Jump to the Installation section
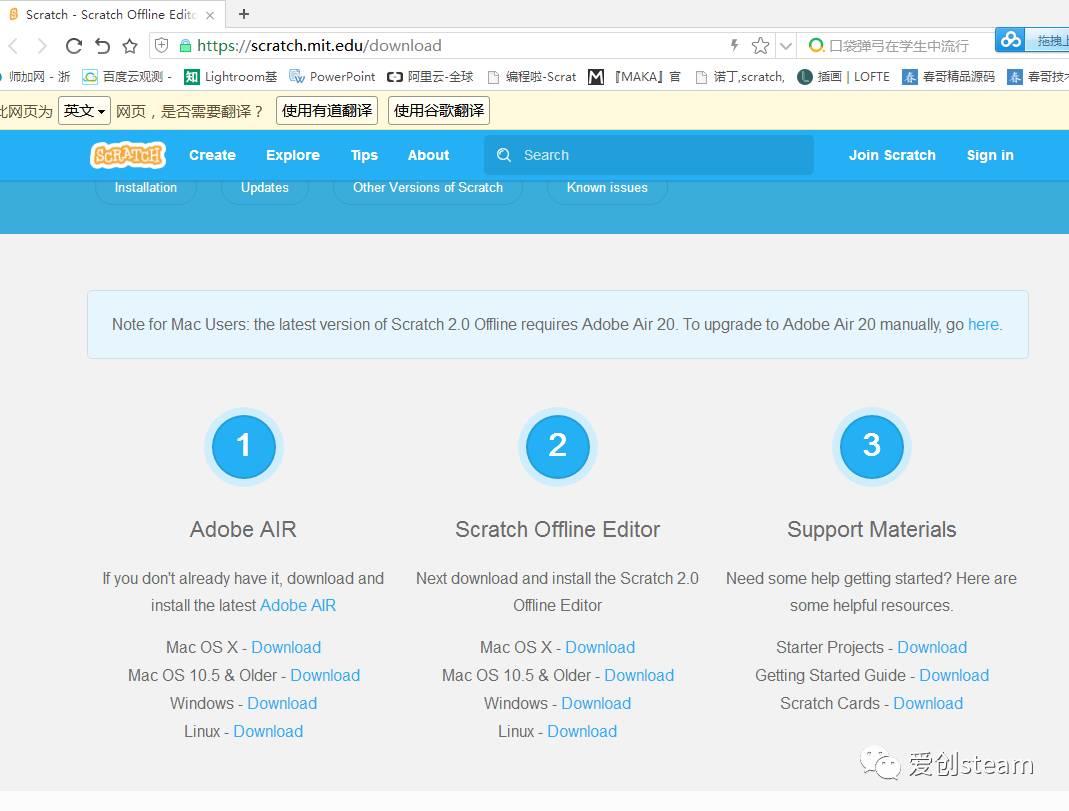This screenshot has width=1069, height=811. (x=146, y=187)
